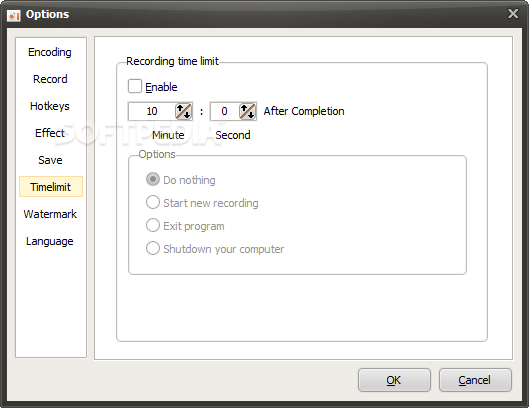This screenshot has width=529, height=408.
Task: Focus the Minute value field showing 10
Action: [152, 111]
